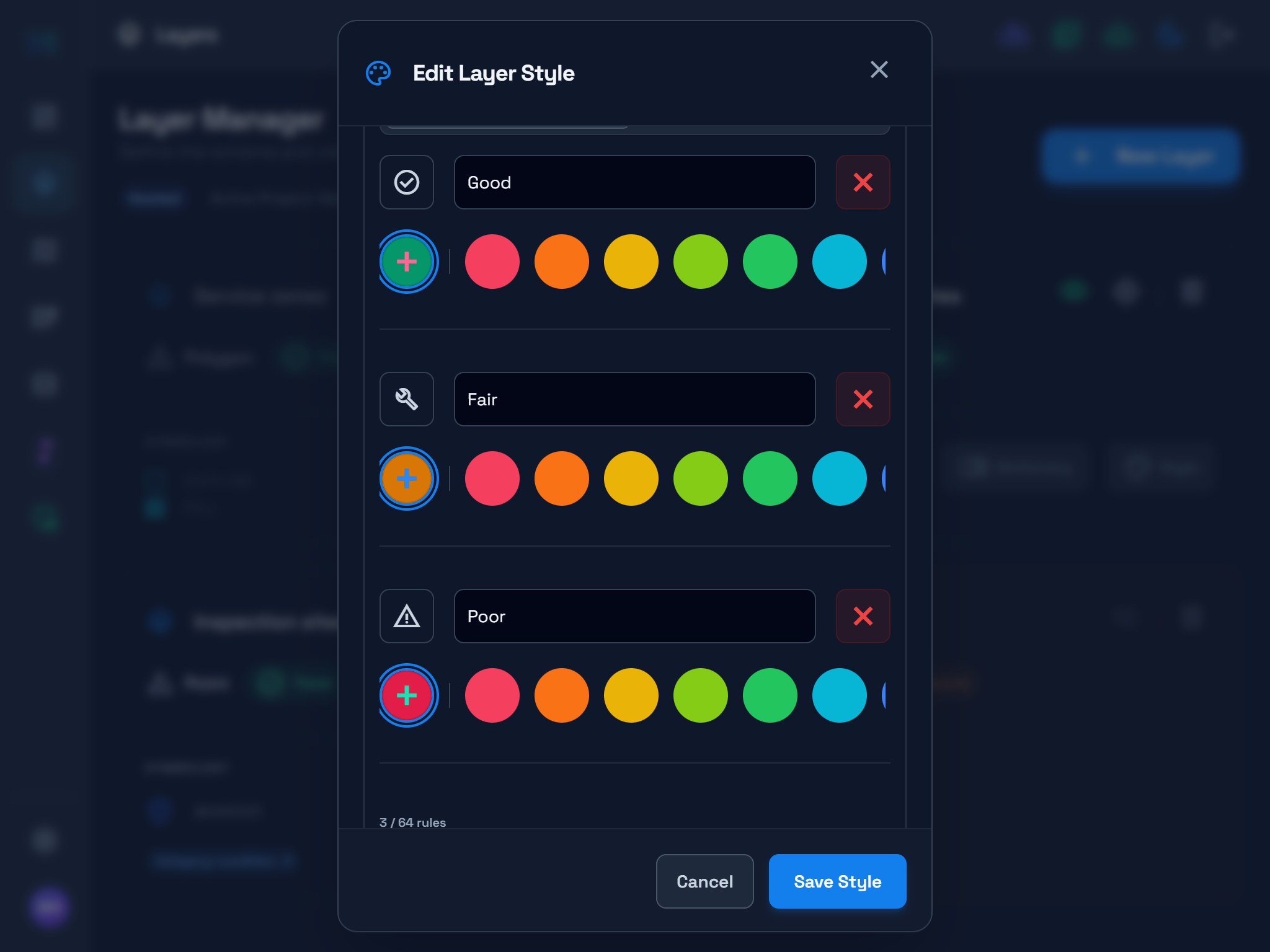
Task: Pick the yellow swatch for Fair
Action: coord(631,478)
